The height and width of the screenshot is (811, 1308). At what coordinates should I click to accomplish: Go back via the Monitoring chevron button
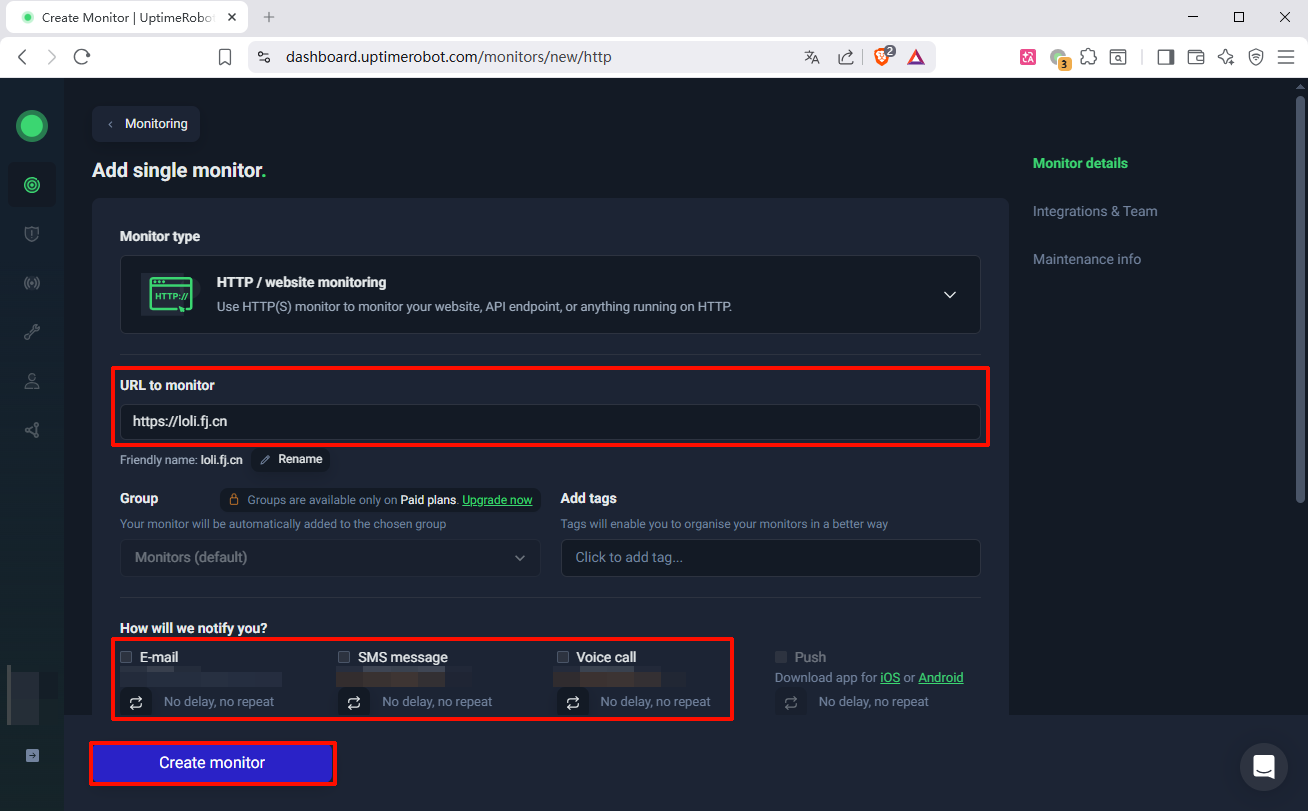146,124
